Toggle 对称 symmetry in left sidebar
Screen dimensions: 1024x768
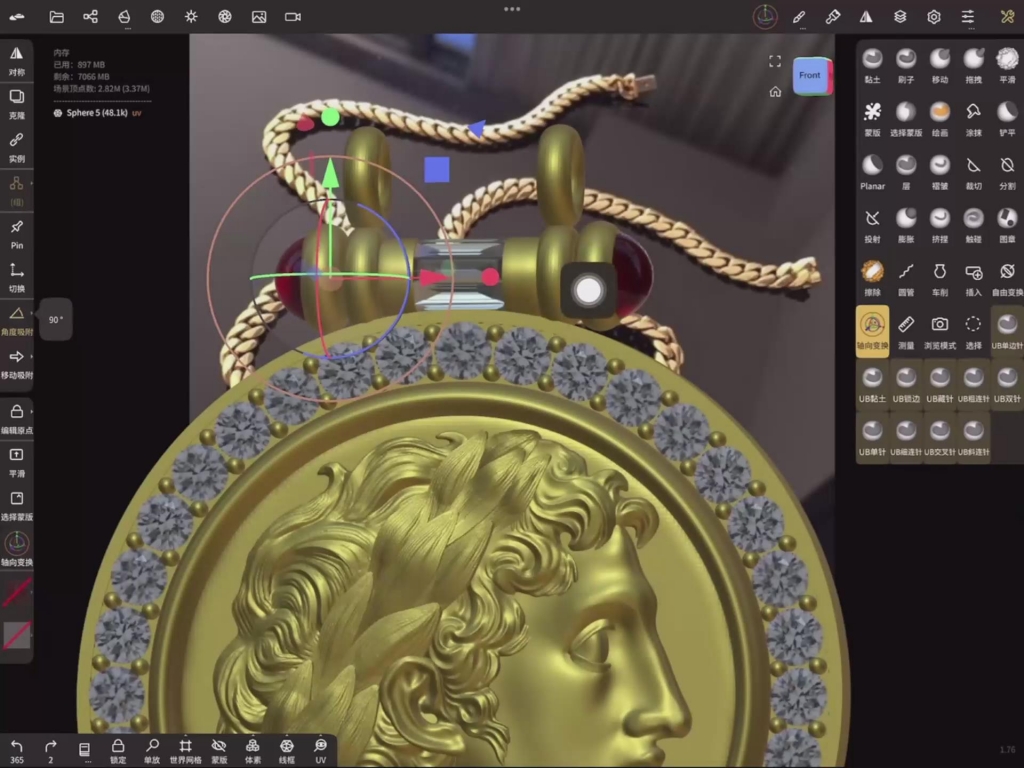(17, 61)
